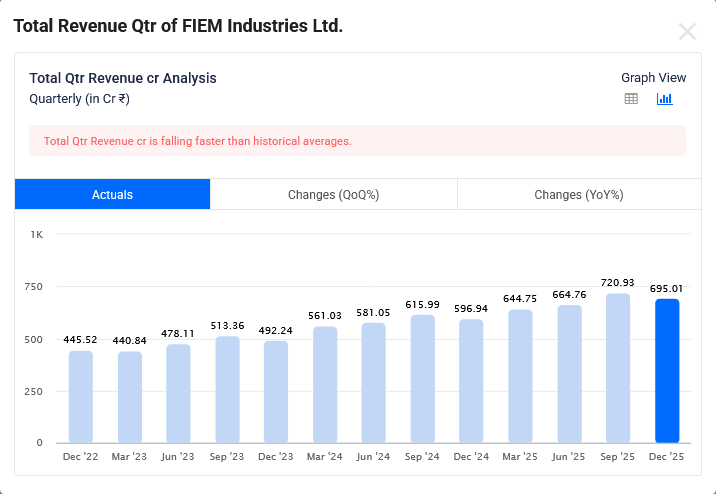716x494 pixels.
Task: Select the Mar '24 bar
Action: click(x=325, y=385)
